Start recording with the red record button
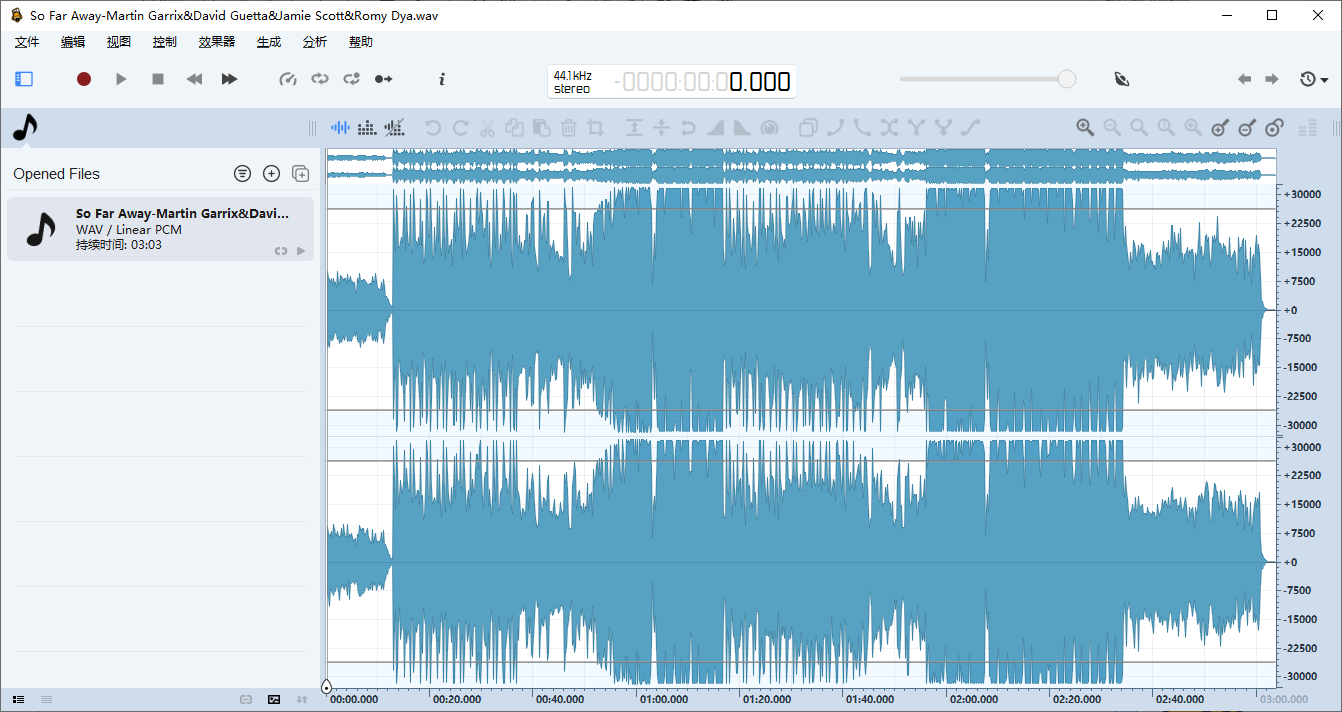1342x712 pixels. click(84, 78)
